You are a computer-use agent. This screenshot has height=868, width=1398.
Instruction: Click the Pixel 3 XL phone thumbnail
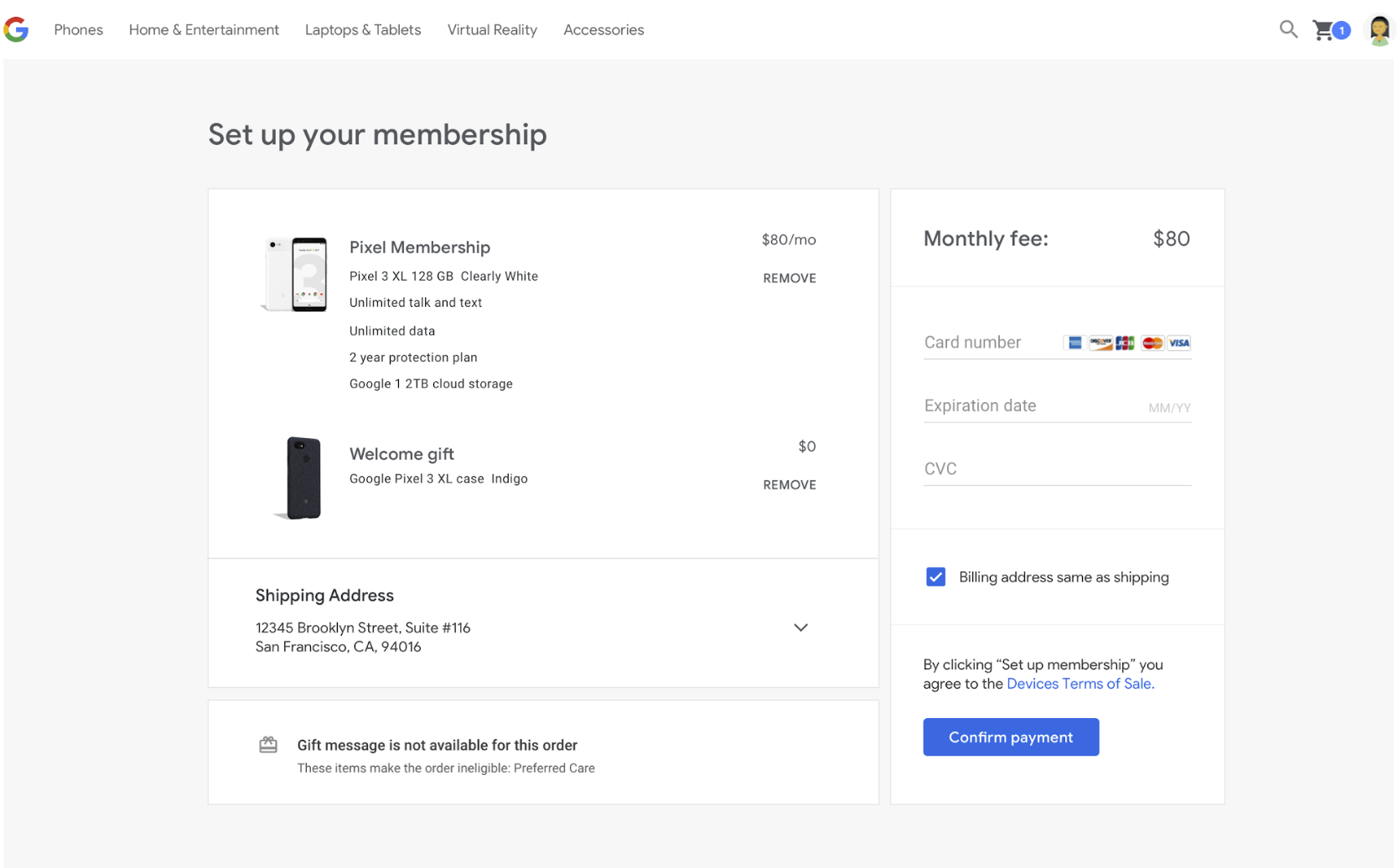click(x=296, y=274)
